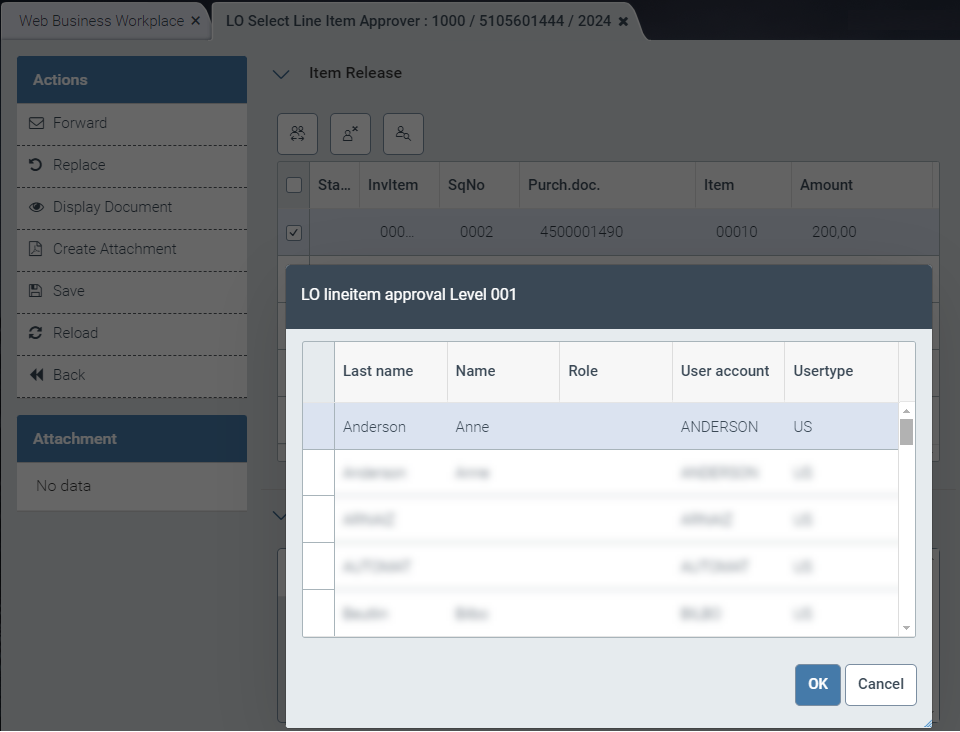Click the Save floppy disk icon

point(36,291)
